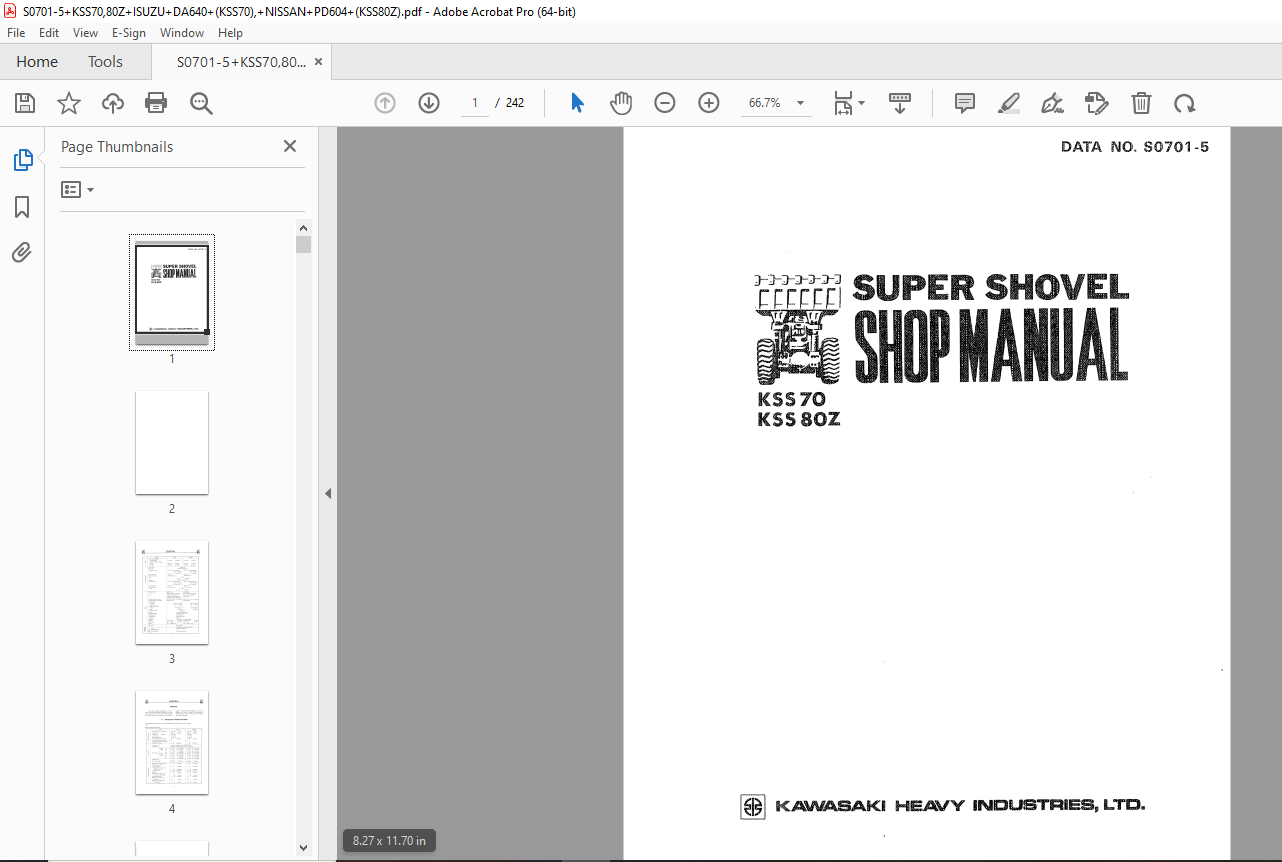The height and width of the screenshot is (862, 1282).
Task: Click the 'Page Thumbnails' panel title
Action: (x=117, y=147)
